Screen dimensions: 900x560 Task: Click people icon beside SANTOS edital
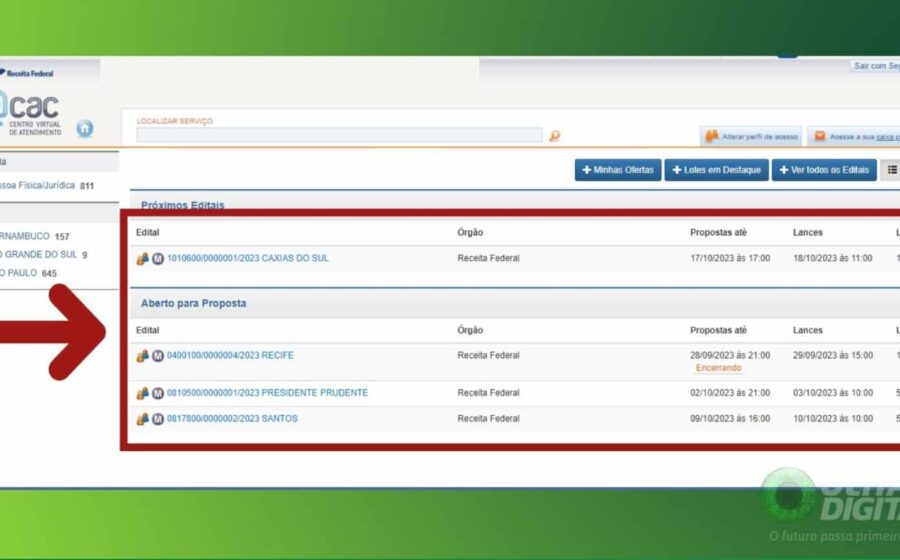[142, 419]
